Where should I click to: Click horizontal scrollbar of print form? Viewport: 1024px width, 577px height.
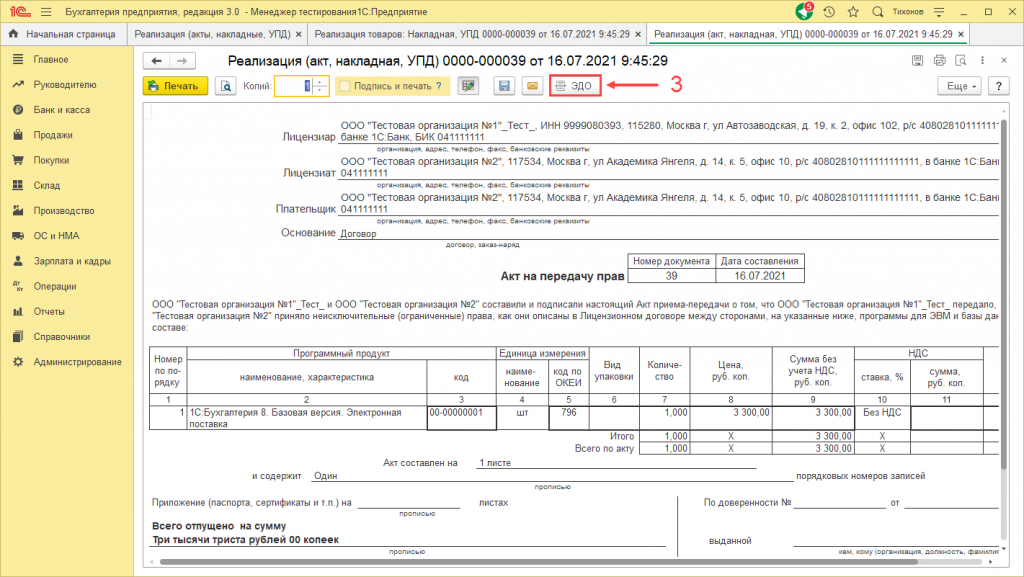(x=539, y=561)
